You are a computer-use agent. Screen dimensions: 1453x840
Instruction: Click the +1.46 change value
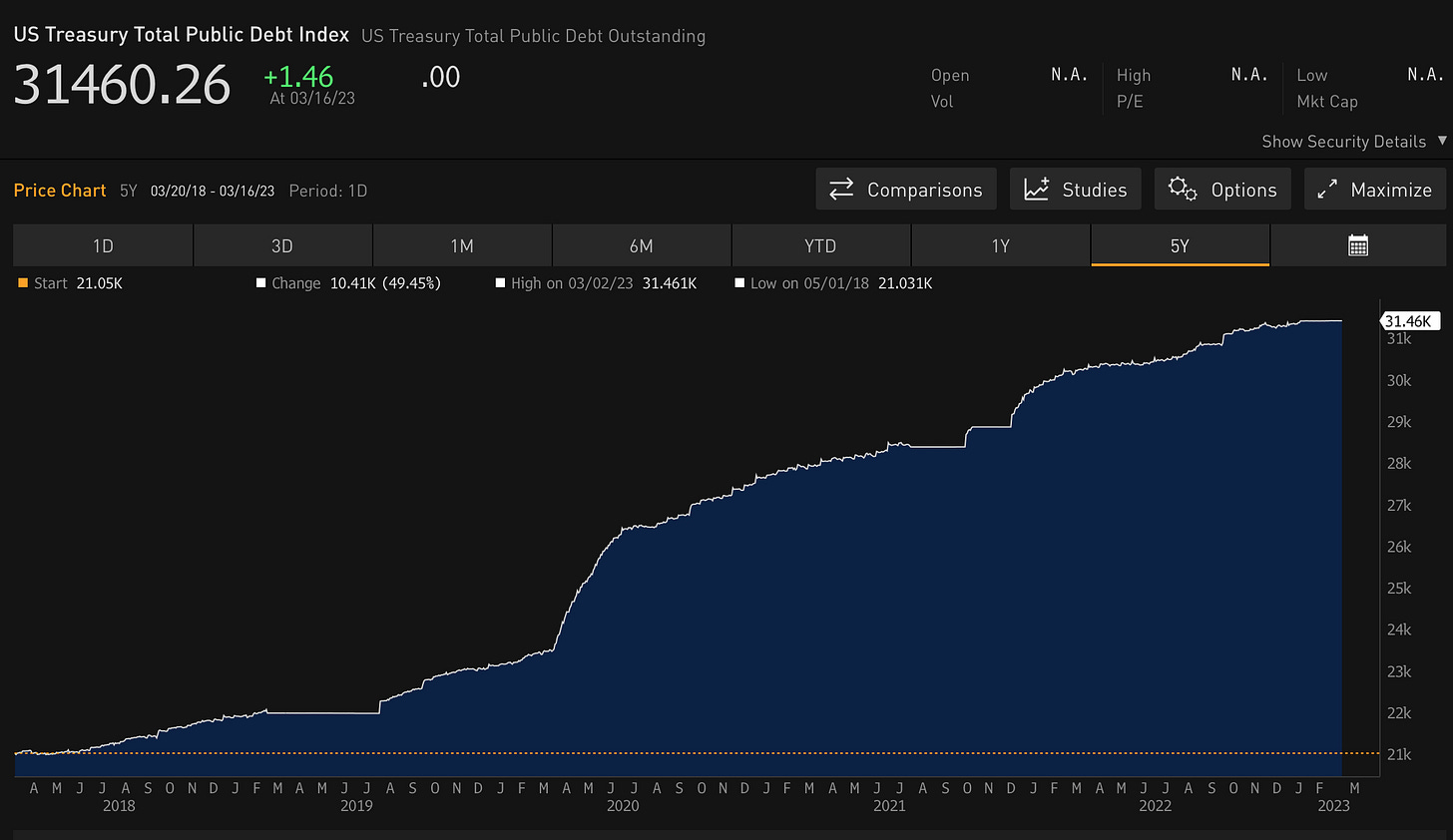click(x=298, y=77)
